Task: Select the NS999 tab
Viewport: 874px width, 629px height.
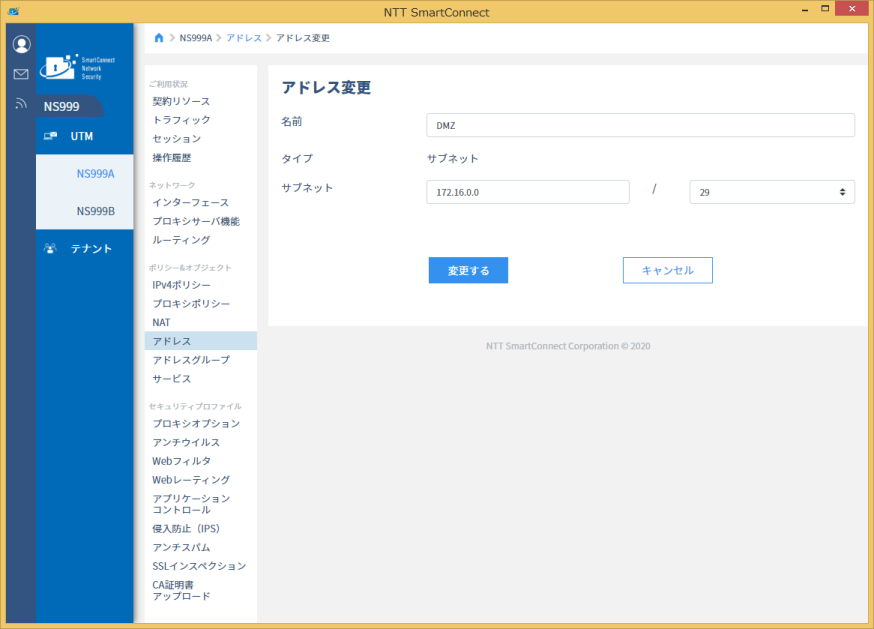Action: 69,107
